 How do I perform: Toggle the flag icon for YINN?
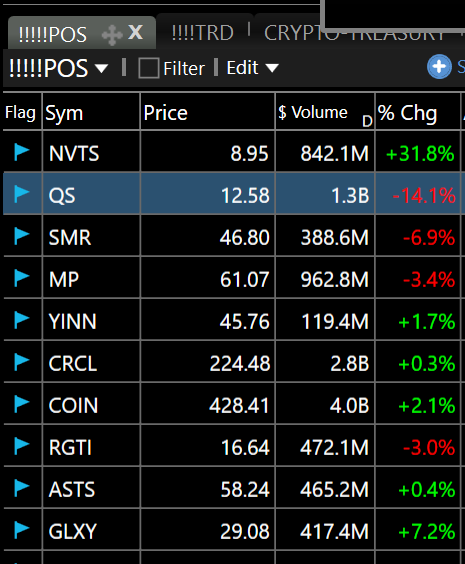(22, 320)
